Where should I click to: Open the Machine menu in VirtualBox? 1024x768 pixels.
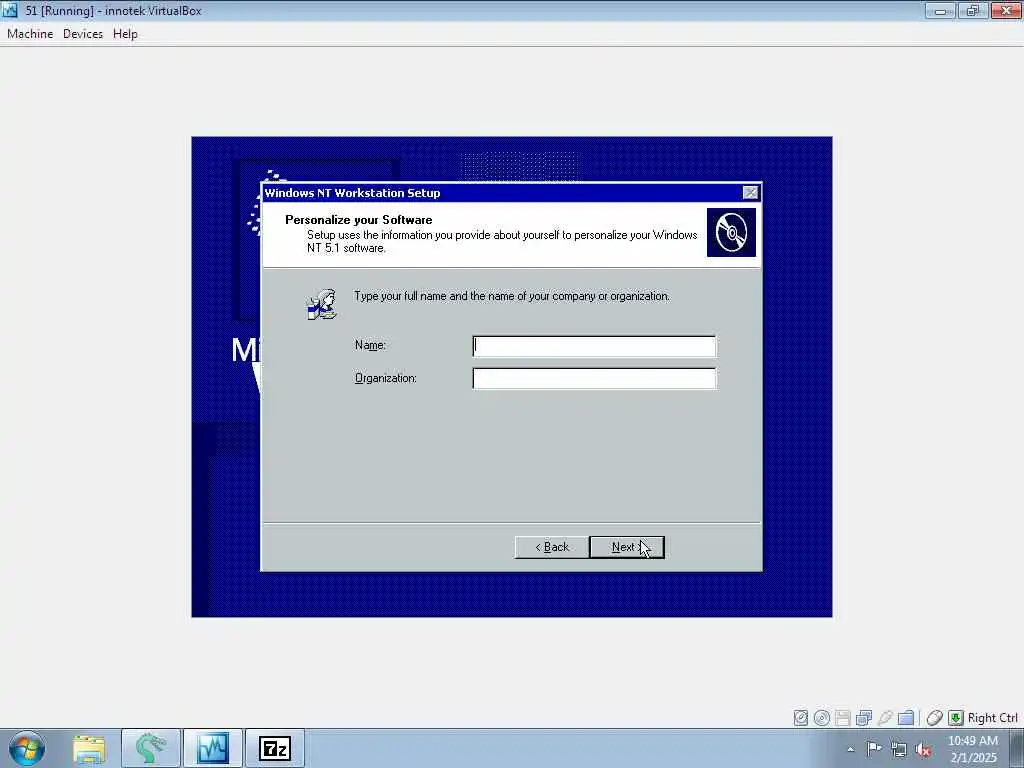pos(30,34)
